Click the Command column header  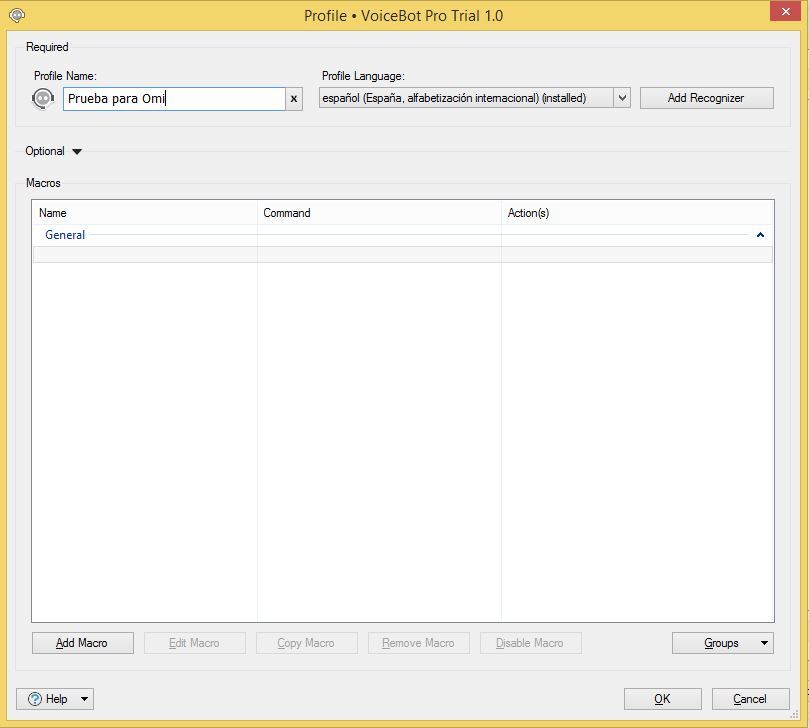(x=379, y=213)
